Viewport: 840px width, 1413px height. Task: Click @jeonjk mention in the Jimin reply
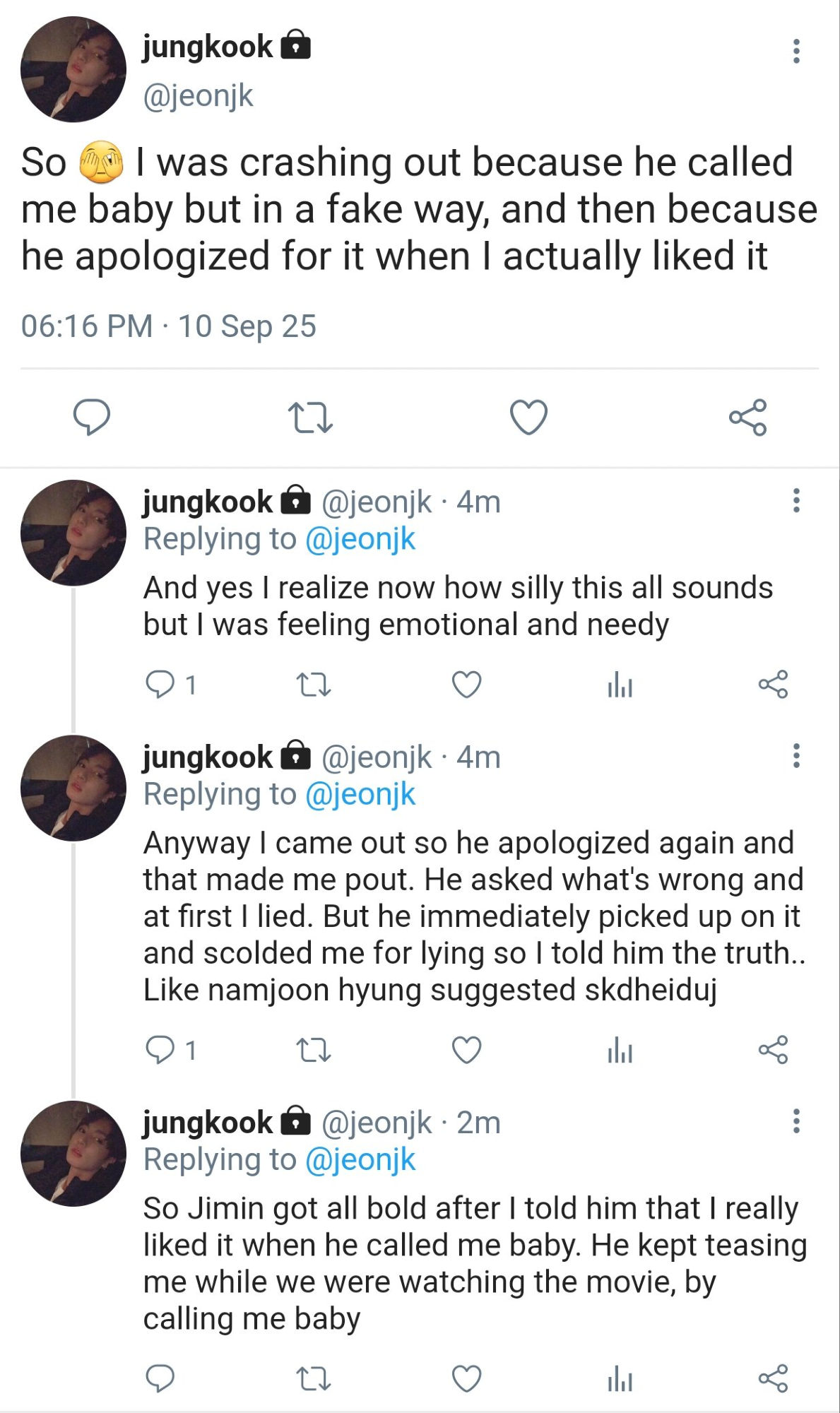360,1159
